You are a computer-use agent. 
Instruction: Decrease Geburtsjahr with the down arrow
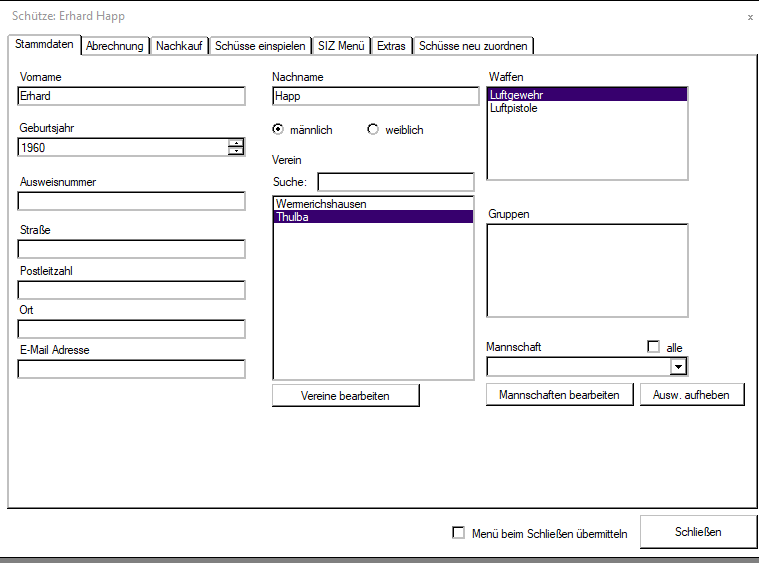click(236, 152)
